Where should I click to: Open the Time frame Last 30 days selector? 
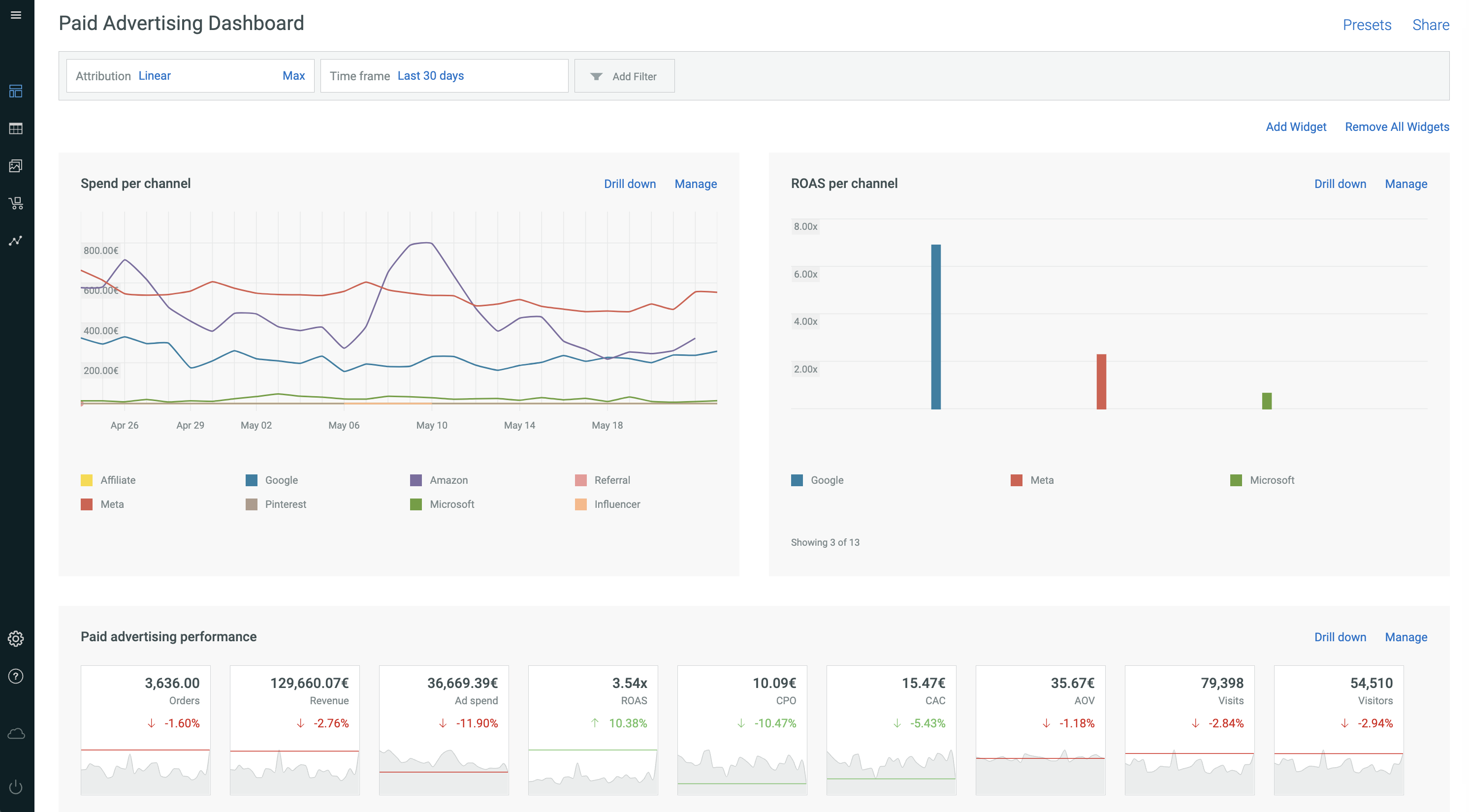tap(444, 76)
